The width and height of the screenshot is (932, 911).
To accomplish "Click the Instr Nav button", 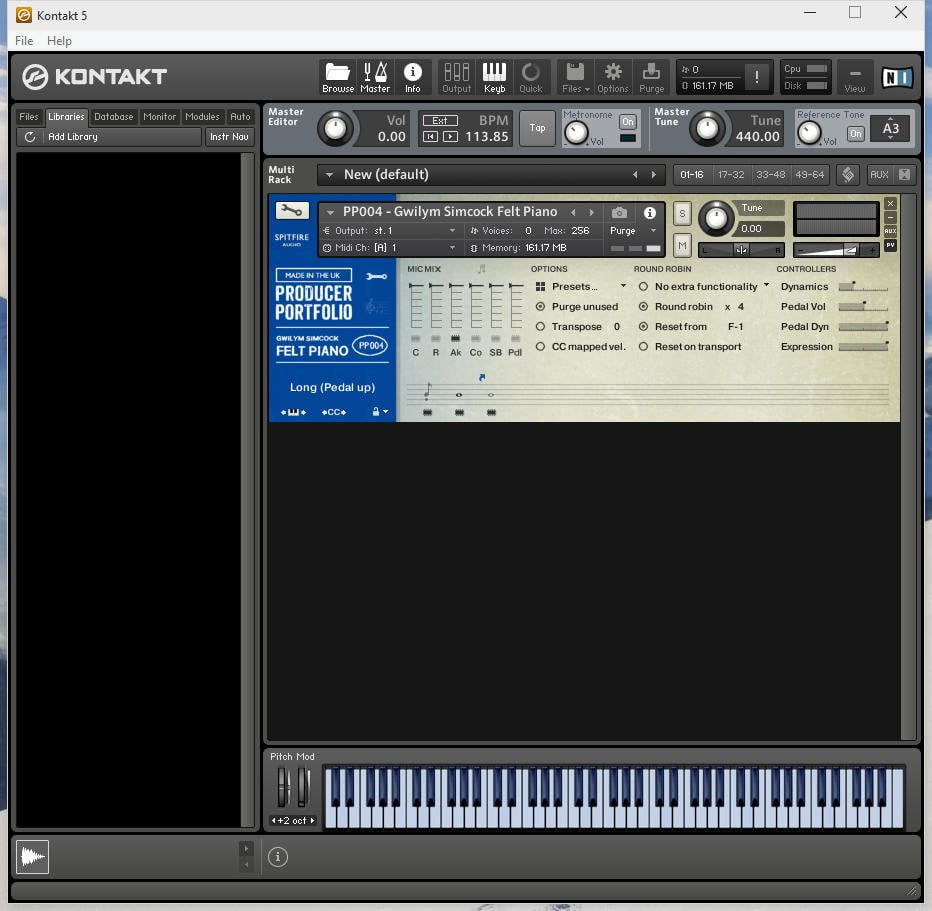I will (x=229, y=137).
